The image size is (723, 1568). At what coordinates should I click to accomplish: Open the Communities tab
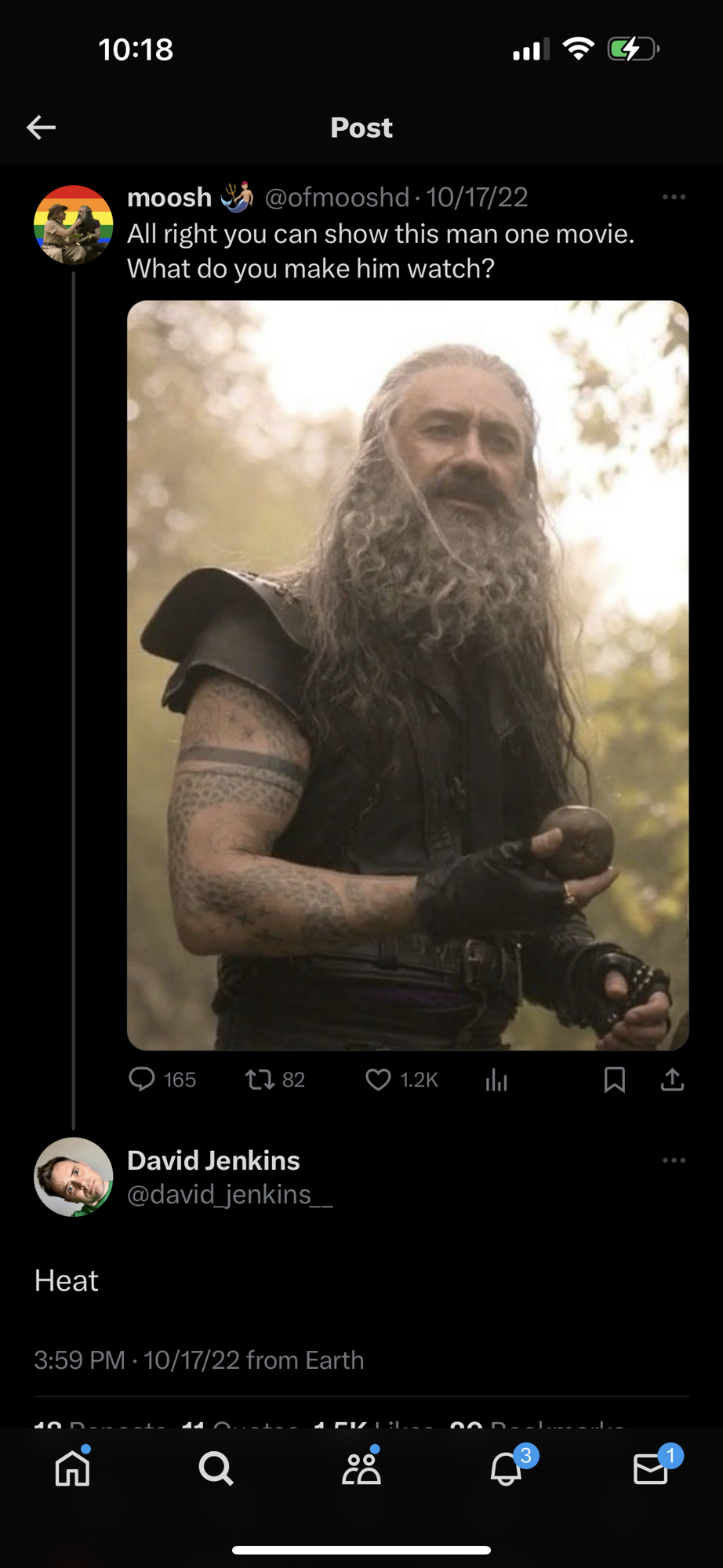click(361, 1468)
